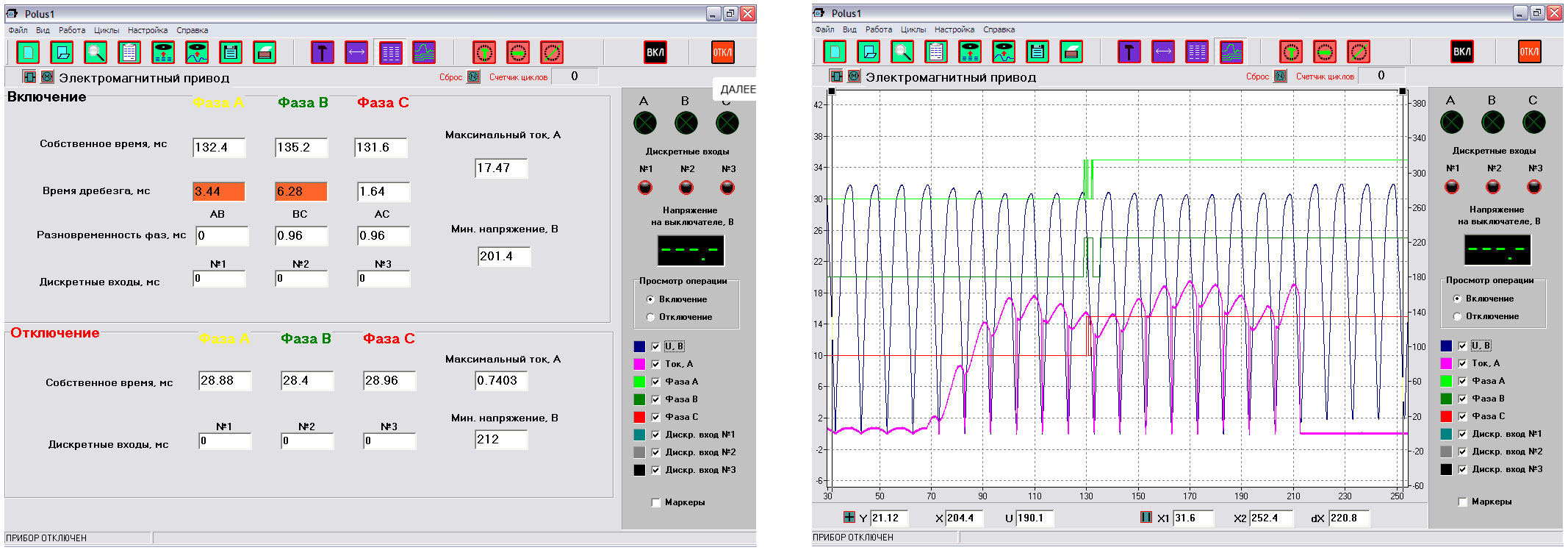Toggle Фаза A checkbox in right window legend

coord(1462,381)
